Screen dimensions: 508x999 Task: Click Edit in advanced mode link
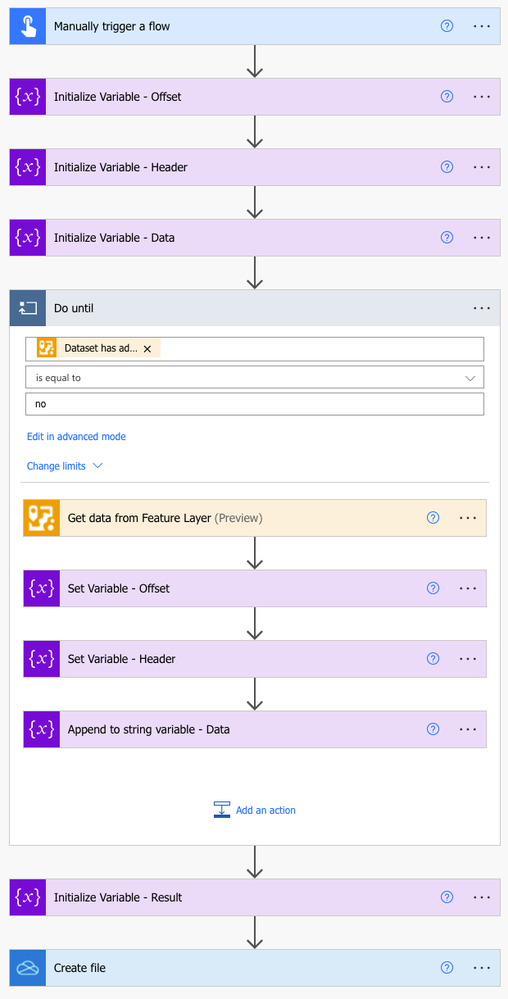(76, 436)
